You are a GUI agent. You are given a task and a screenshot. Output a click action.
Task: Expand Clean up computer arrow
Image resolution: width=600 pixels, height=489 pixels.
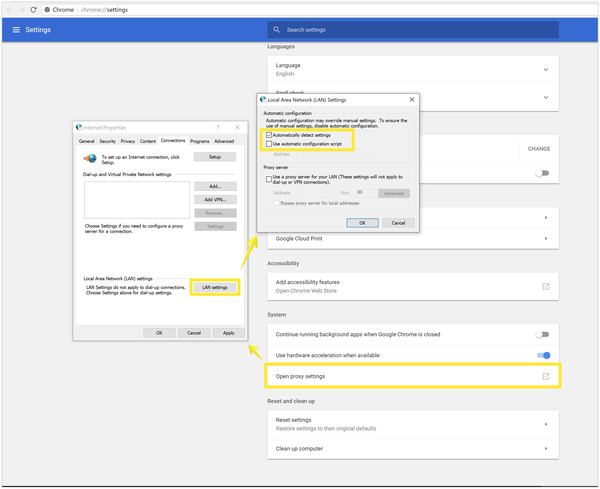coord(546,448)
